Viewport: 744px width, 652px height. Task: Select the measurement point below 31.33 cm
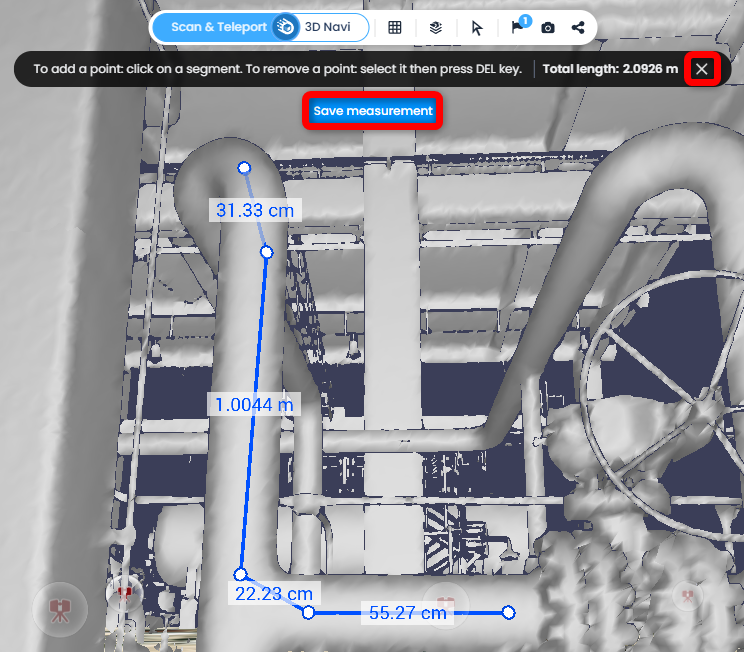(267, 252)
